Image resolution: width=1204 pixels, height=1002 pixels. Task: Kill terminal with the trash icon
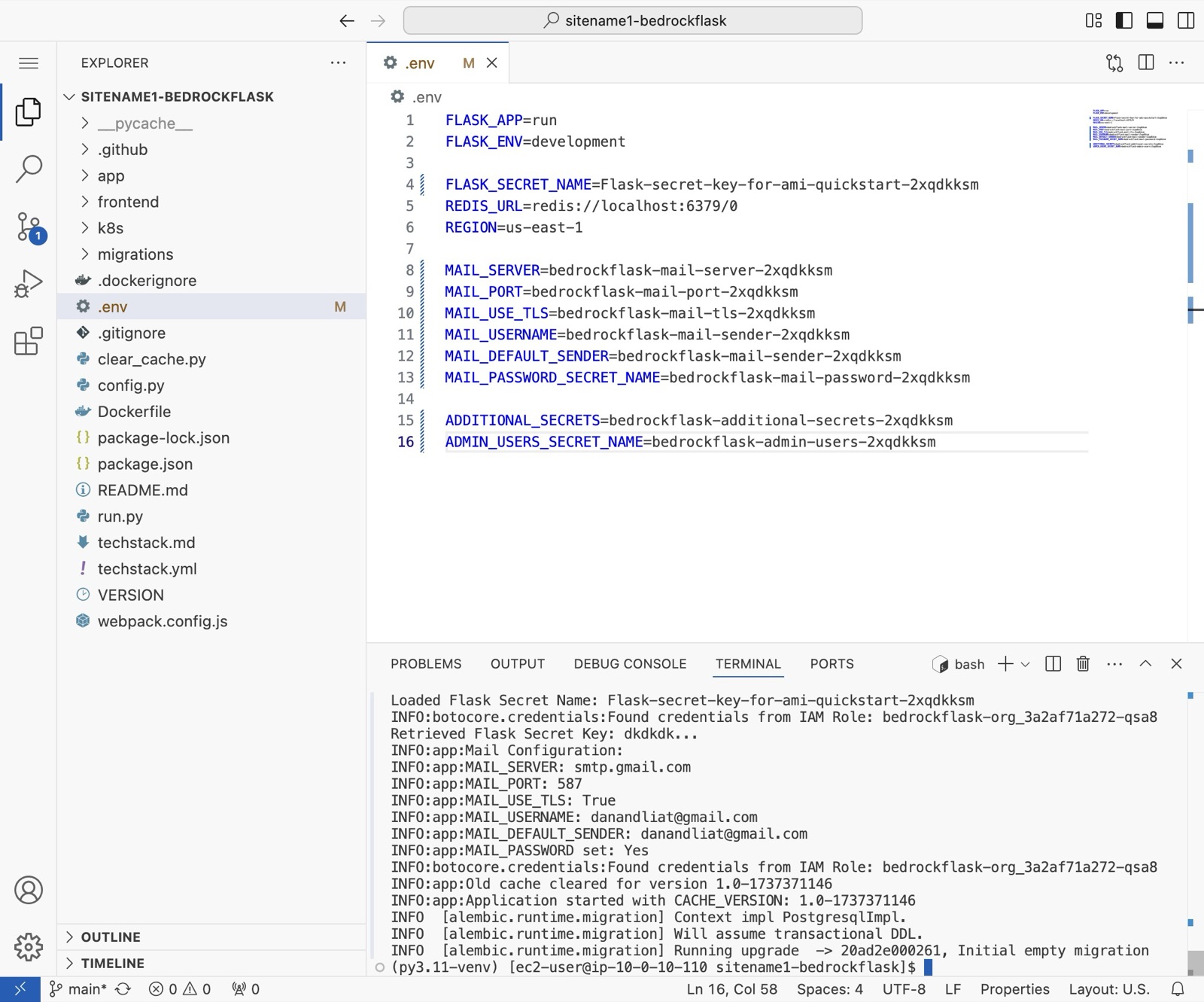point(1083,663)
